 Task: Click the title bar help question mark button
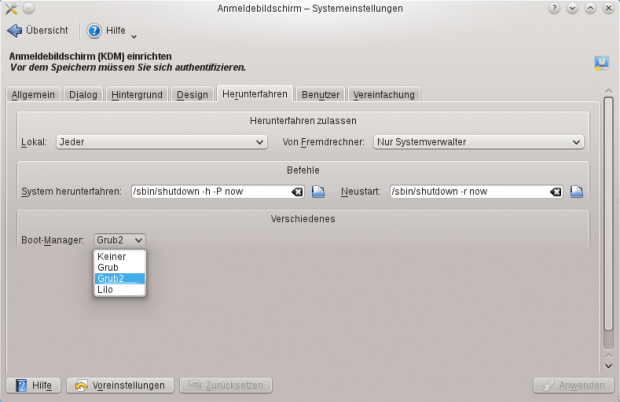pyautogui.click(x=554, y=8)
